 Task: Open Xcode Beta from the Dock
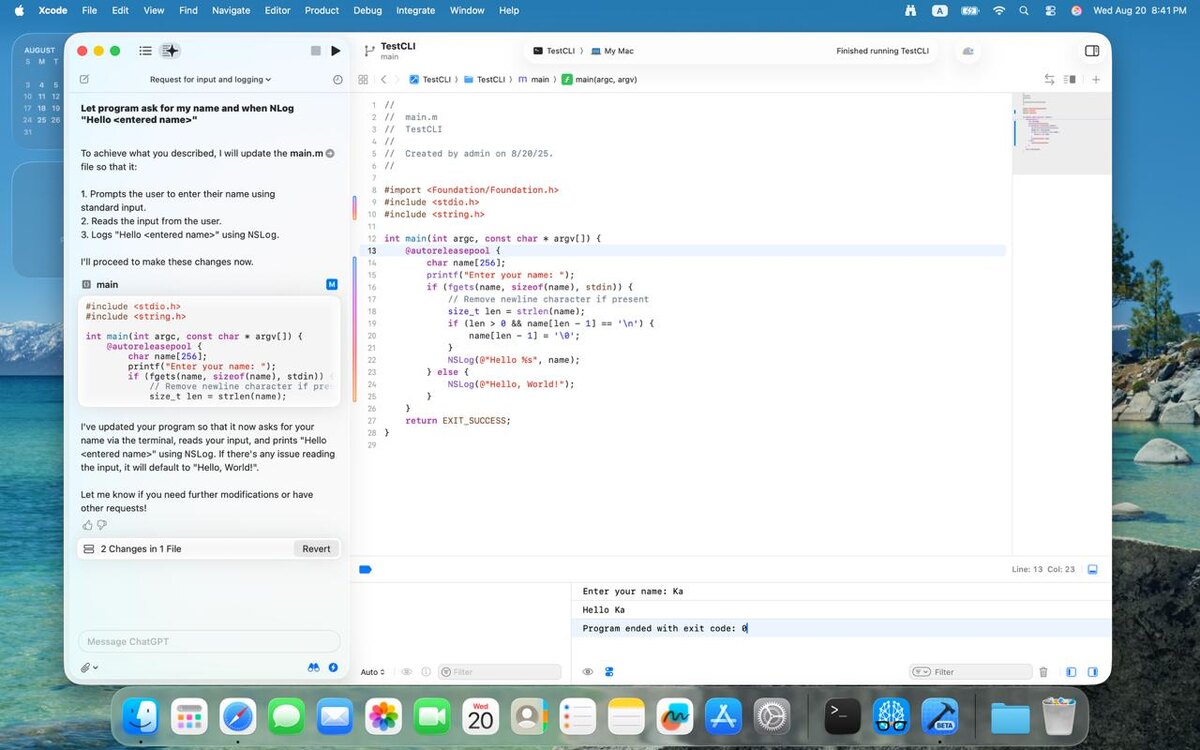pos(940,716)
